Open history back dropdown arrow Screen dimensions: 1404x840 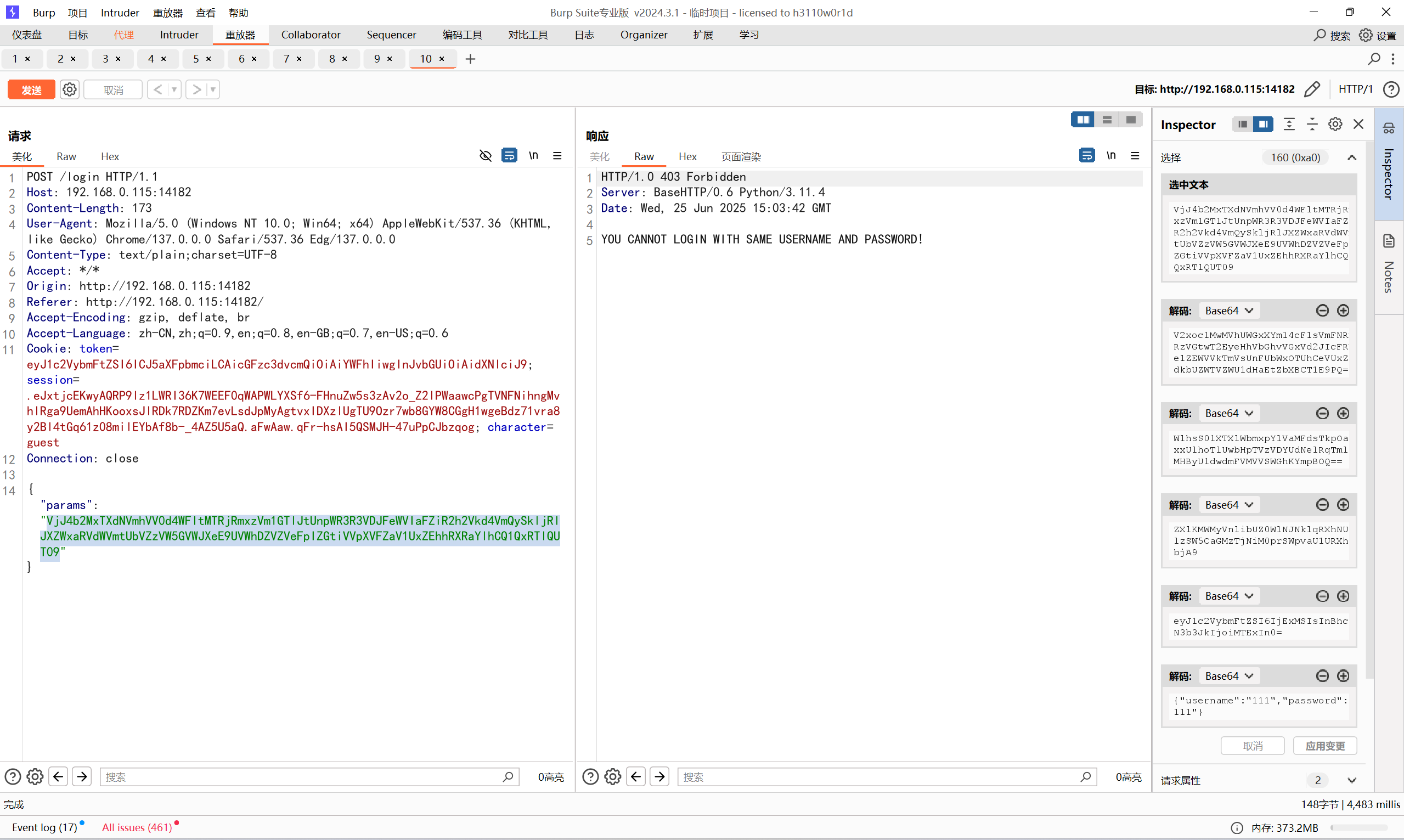point(174,89)
